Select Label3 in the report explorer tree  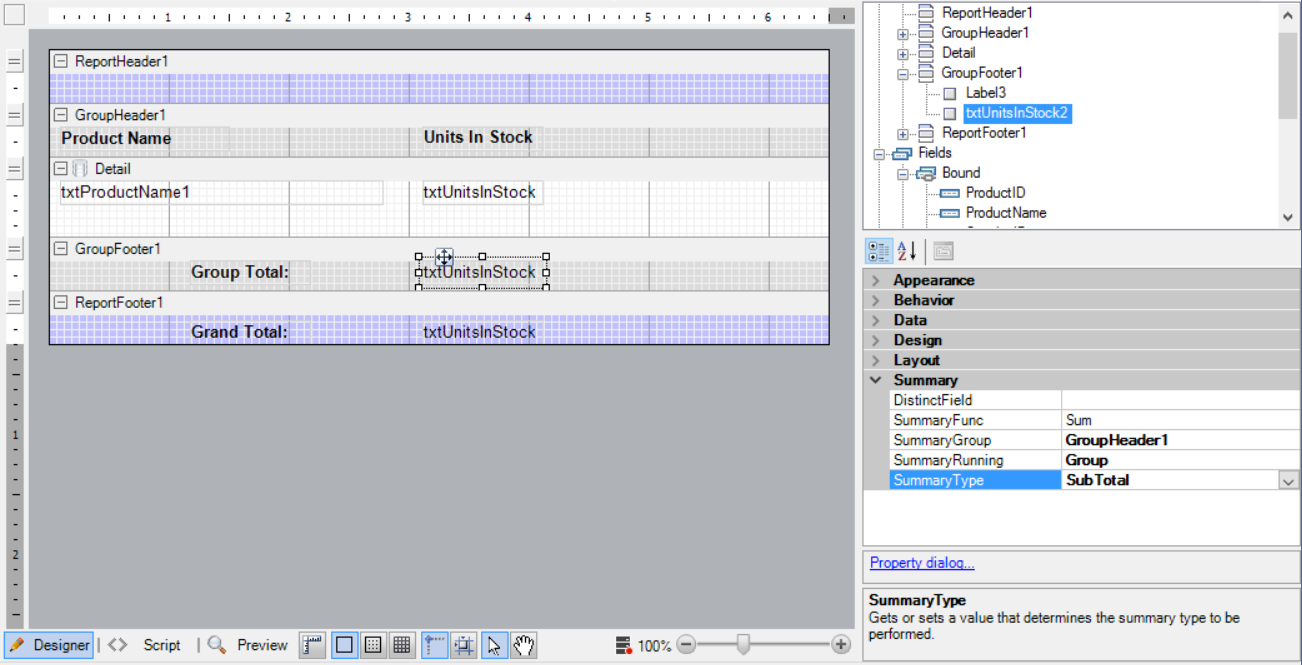point(985,93)
